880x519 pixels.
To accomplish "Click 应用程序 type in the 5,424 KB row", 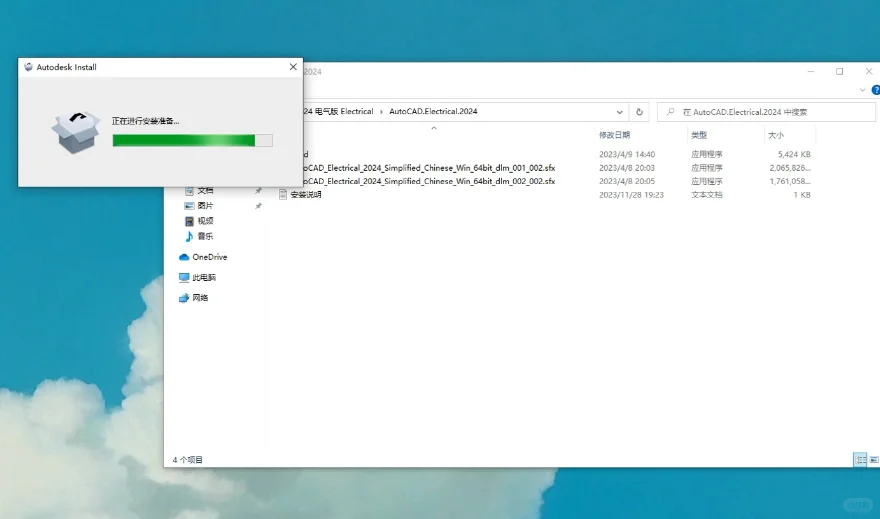I will pyautogui.click(x=707, y=154).
